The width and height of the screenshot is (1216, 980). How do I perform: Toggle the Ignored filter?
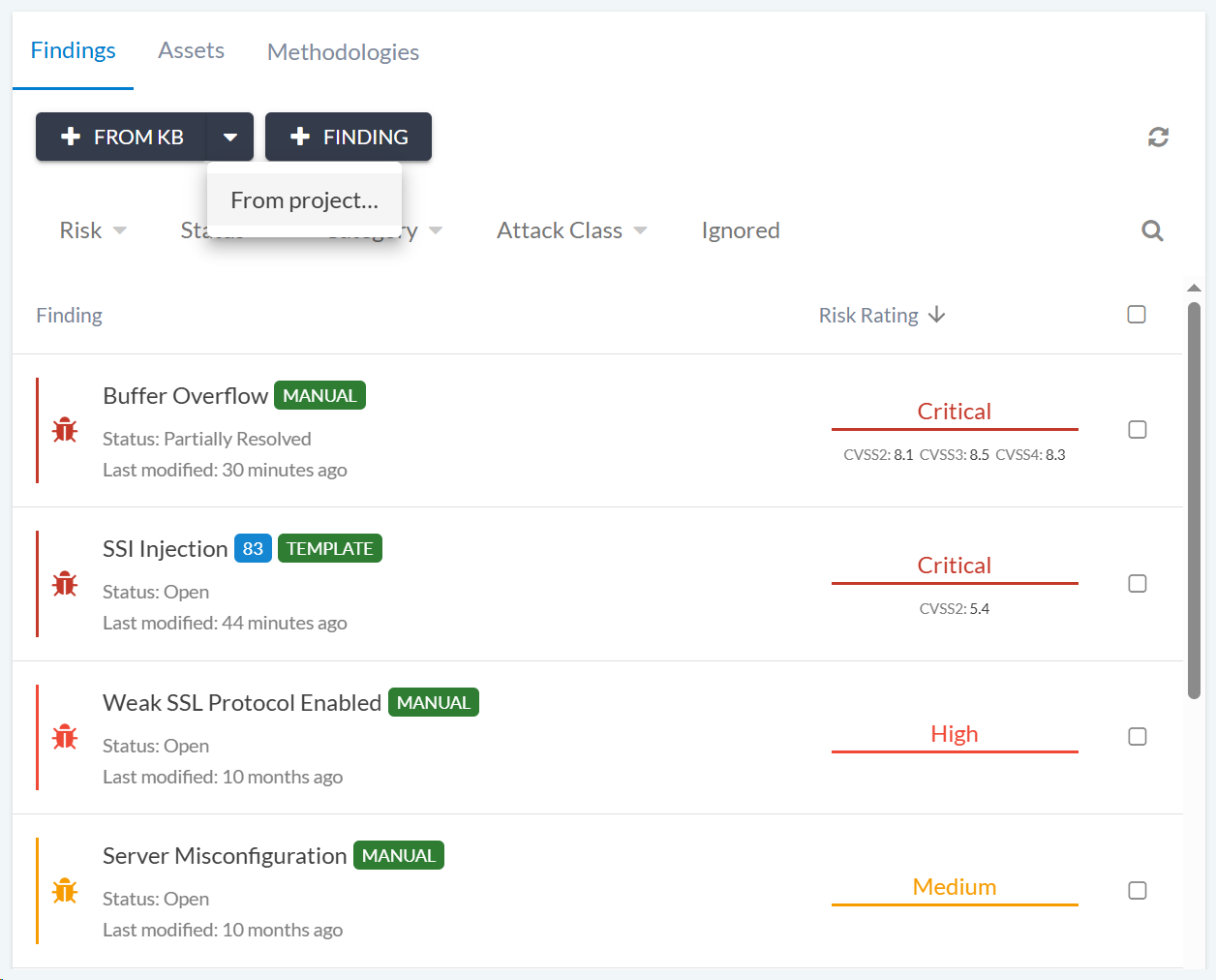click(740, 230)
